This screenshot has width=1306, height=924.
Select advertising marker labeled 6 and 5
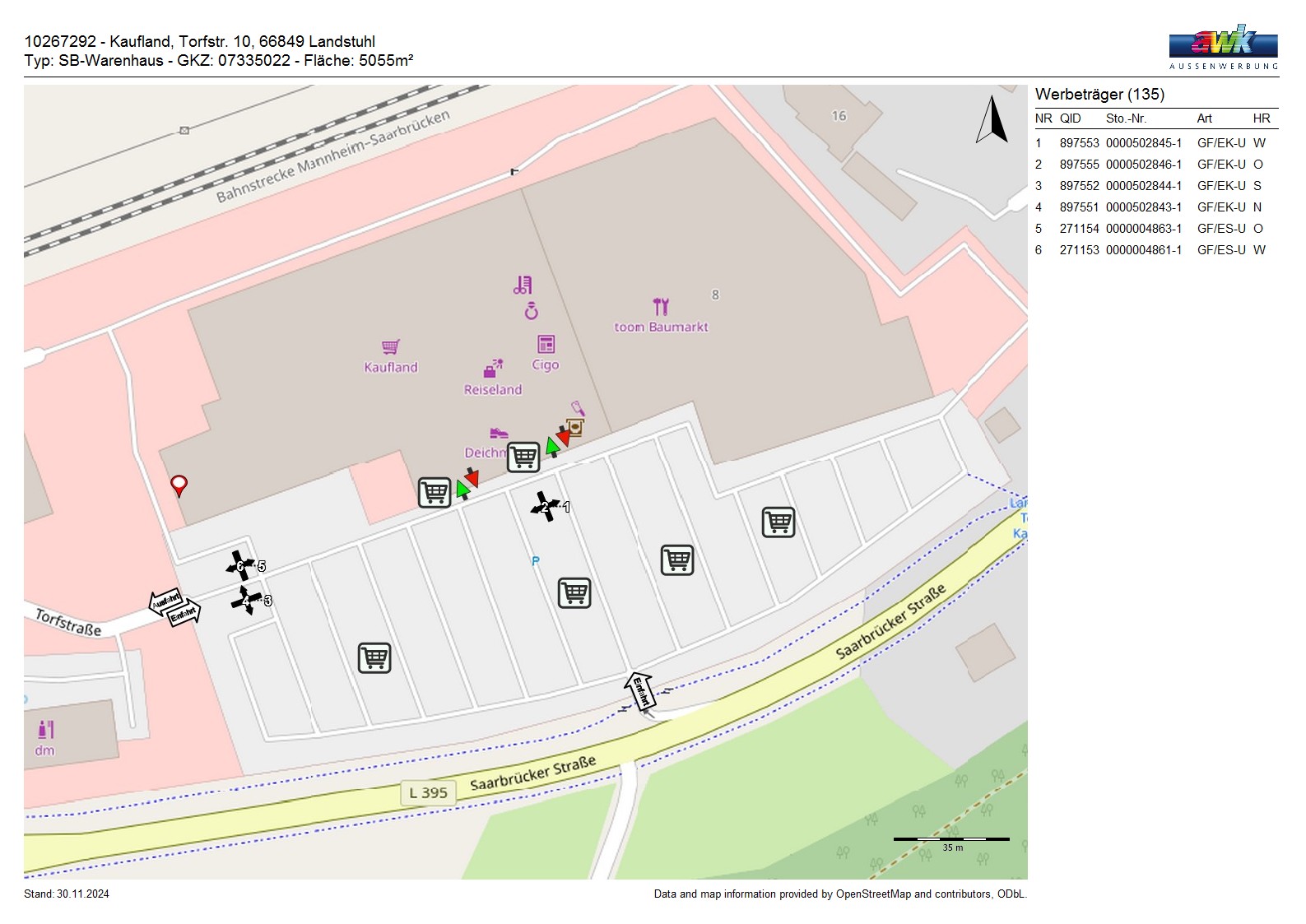tap(240, 565)
